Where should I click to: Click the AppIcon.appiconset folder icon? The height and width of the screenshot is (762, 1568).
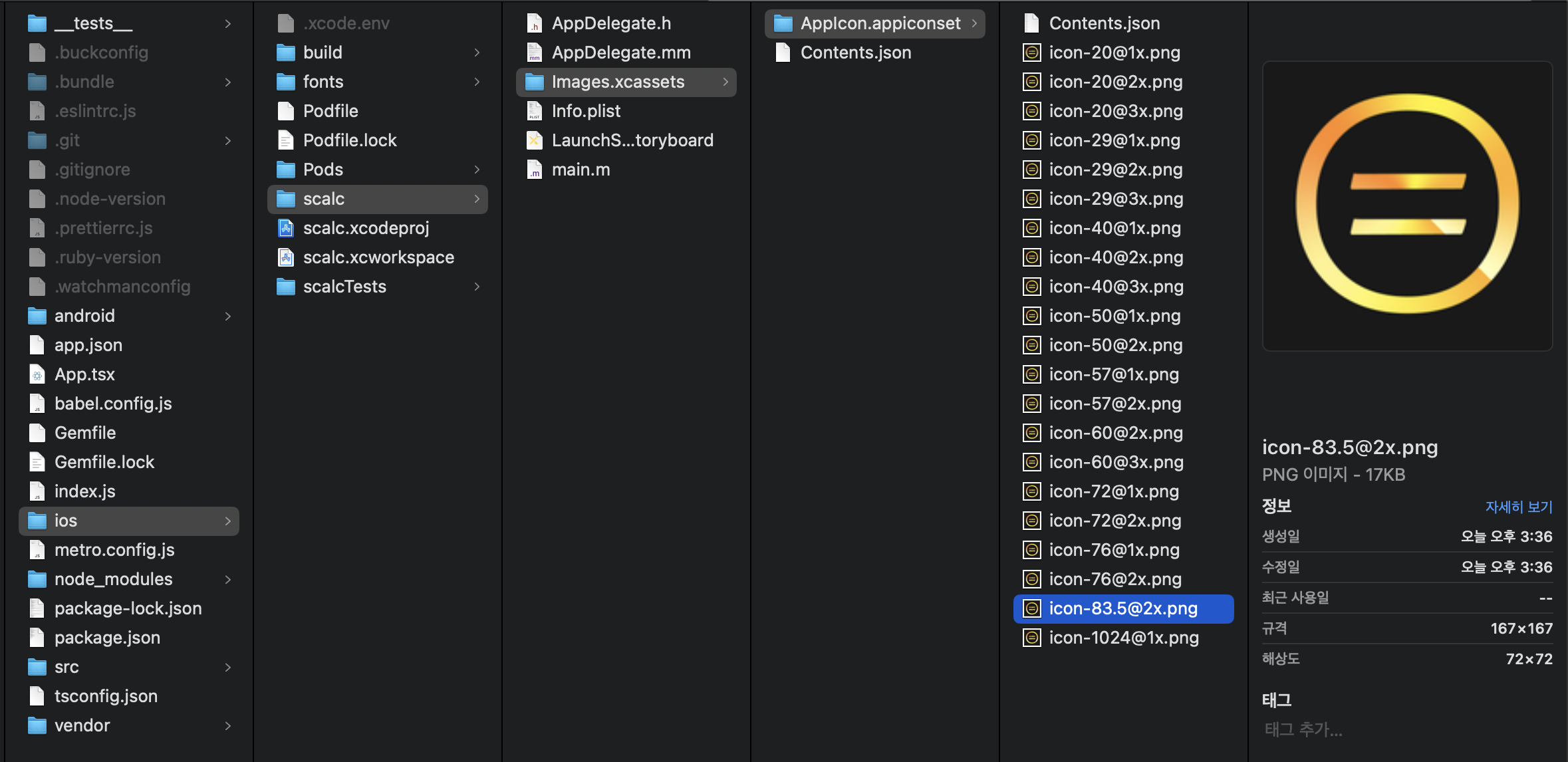pos(783,23)
